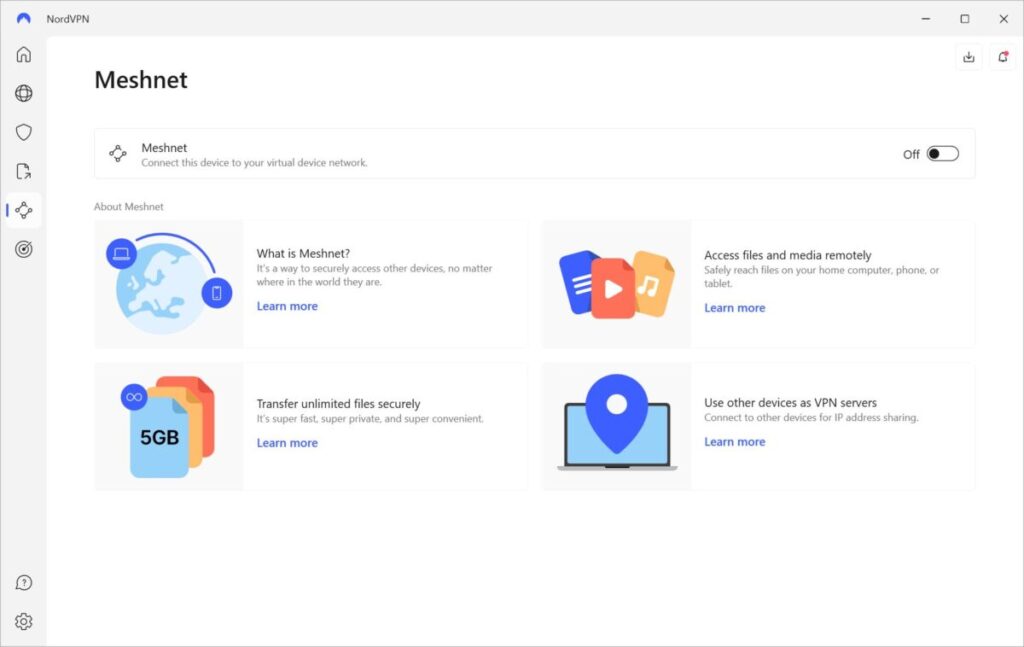
Task: Click the large Meshnet page title
Action: coord(141,80)
